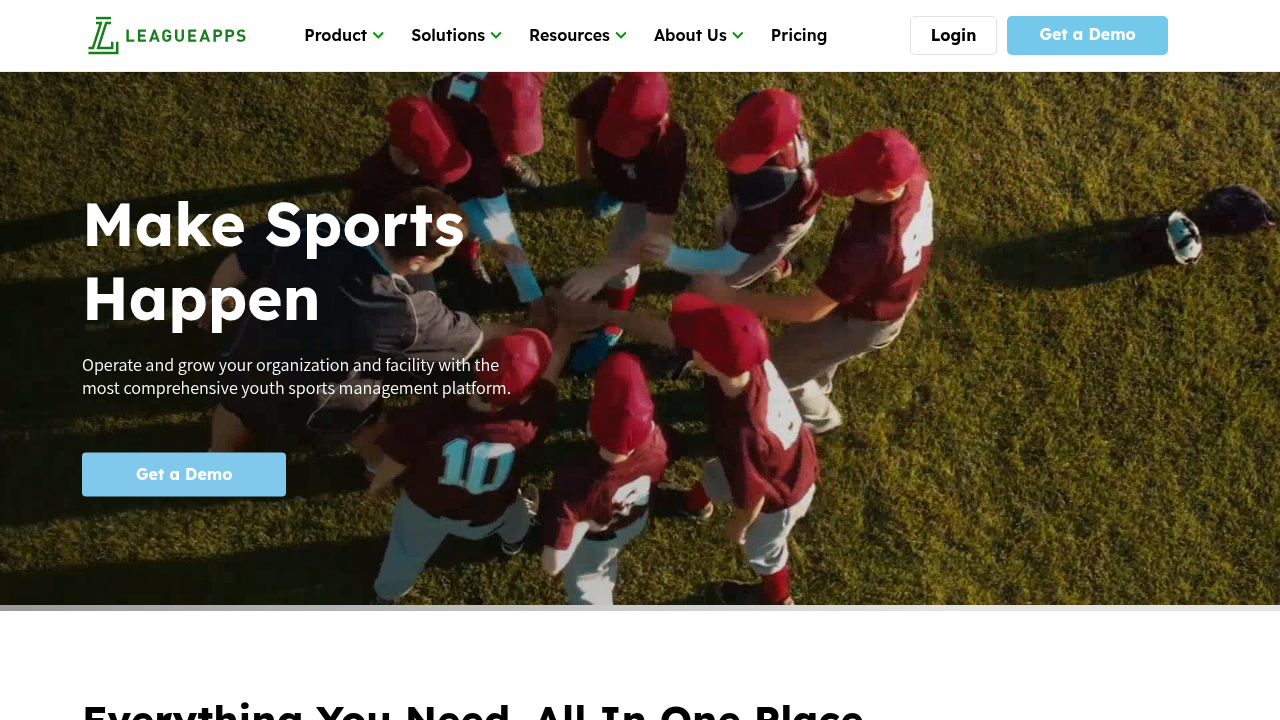Open the Solutions menu label
This screenshot has width=1280, height=720.
tap(448, 35)
